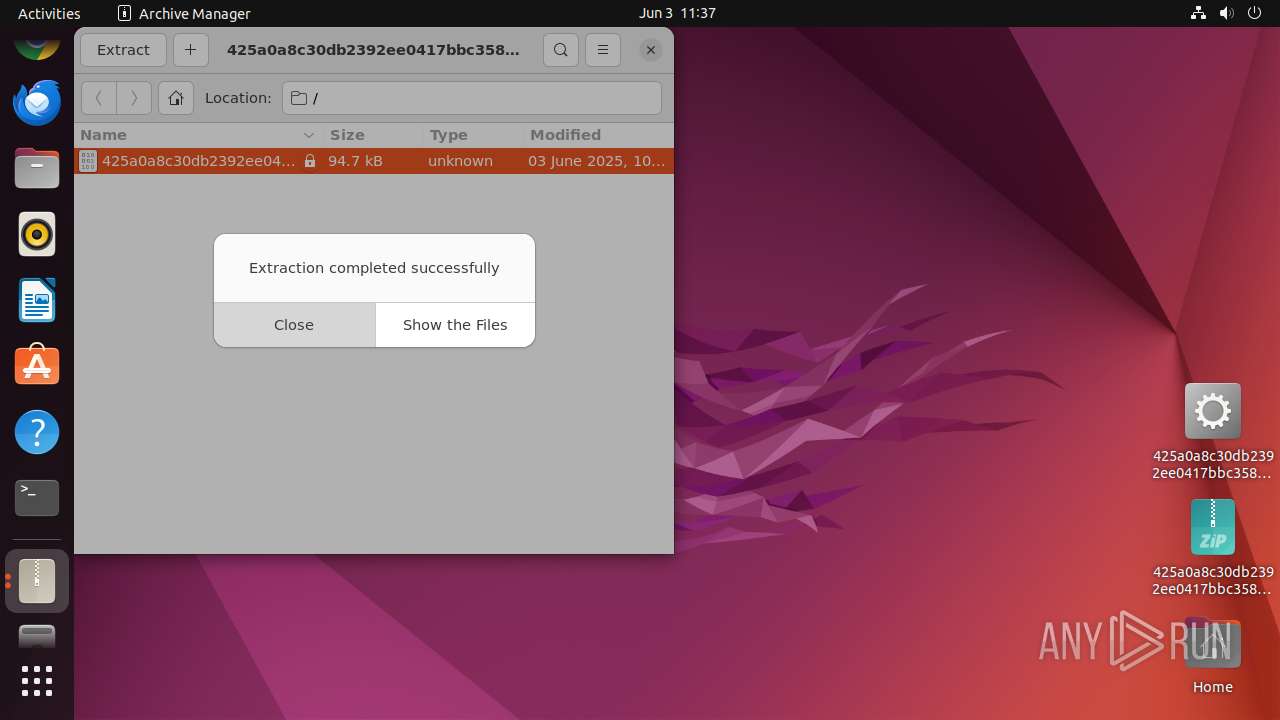Screen dimensions: 1280x720
Task: Open the volume icon in system tray
Action: [1227, 13]
